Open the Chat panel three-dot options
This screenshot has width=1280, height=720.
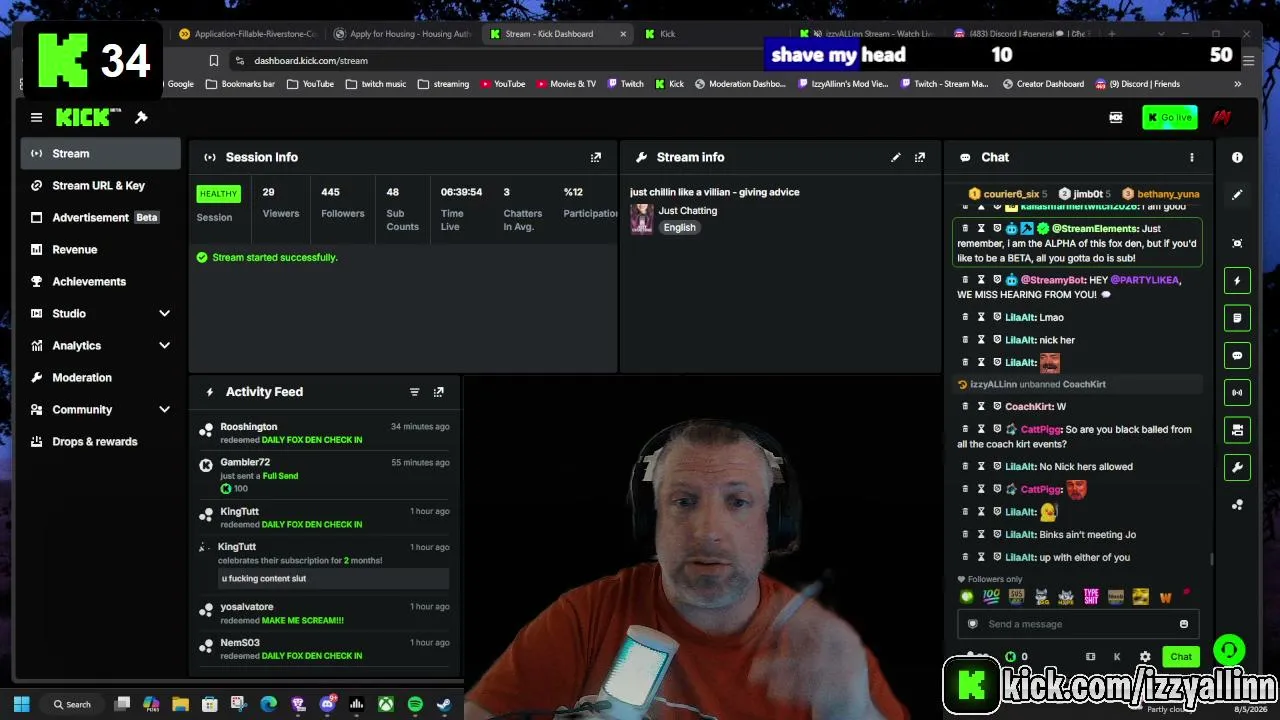click(1191, 157)
